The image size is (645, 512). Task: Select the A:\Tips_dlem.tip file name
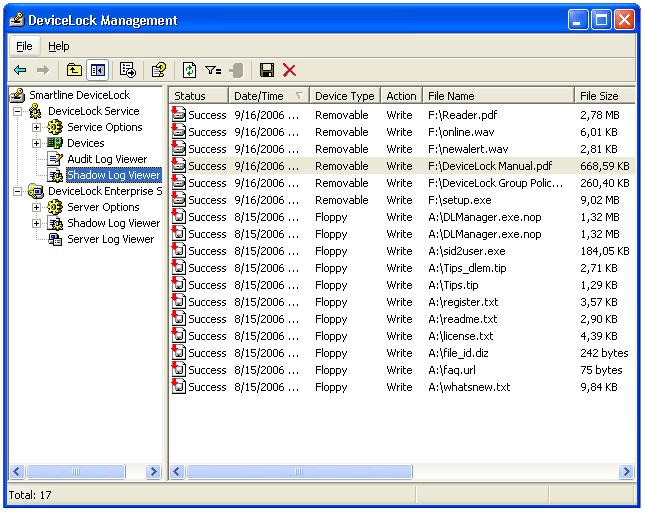pos(467,268)
